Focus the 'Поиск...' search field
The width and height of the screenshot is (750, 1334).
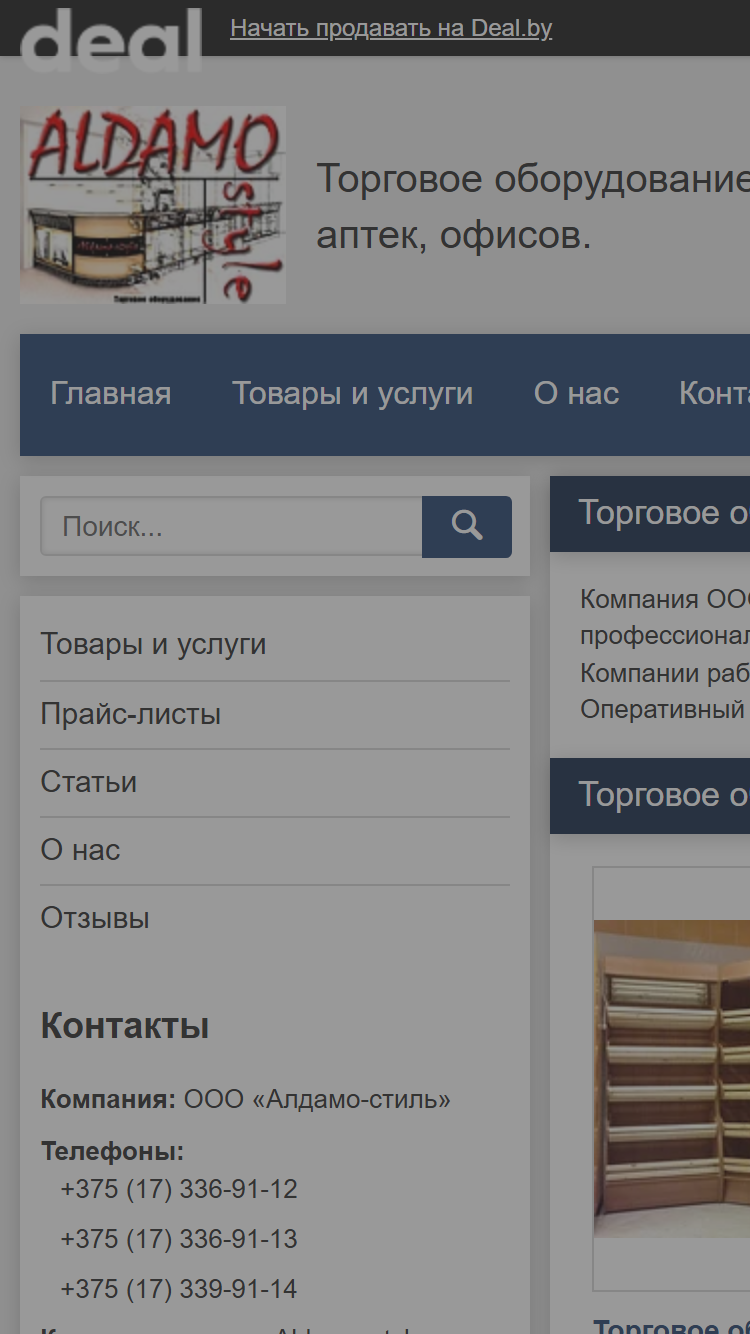pos(231,526)
